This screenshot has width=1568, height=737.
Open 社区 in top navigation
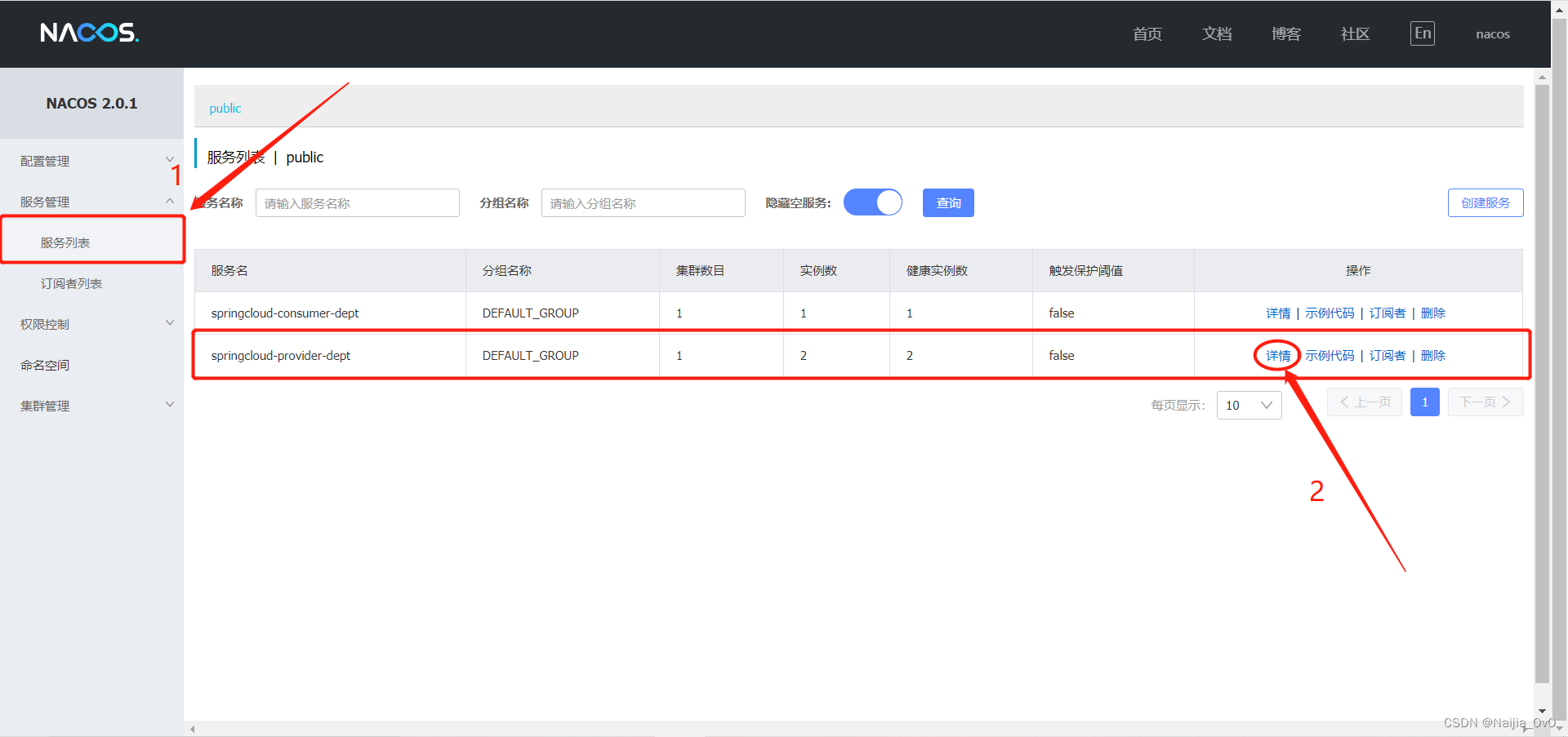(1356, 33)
